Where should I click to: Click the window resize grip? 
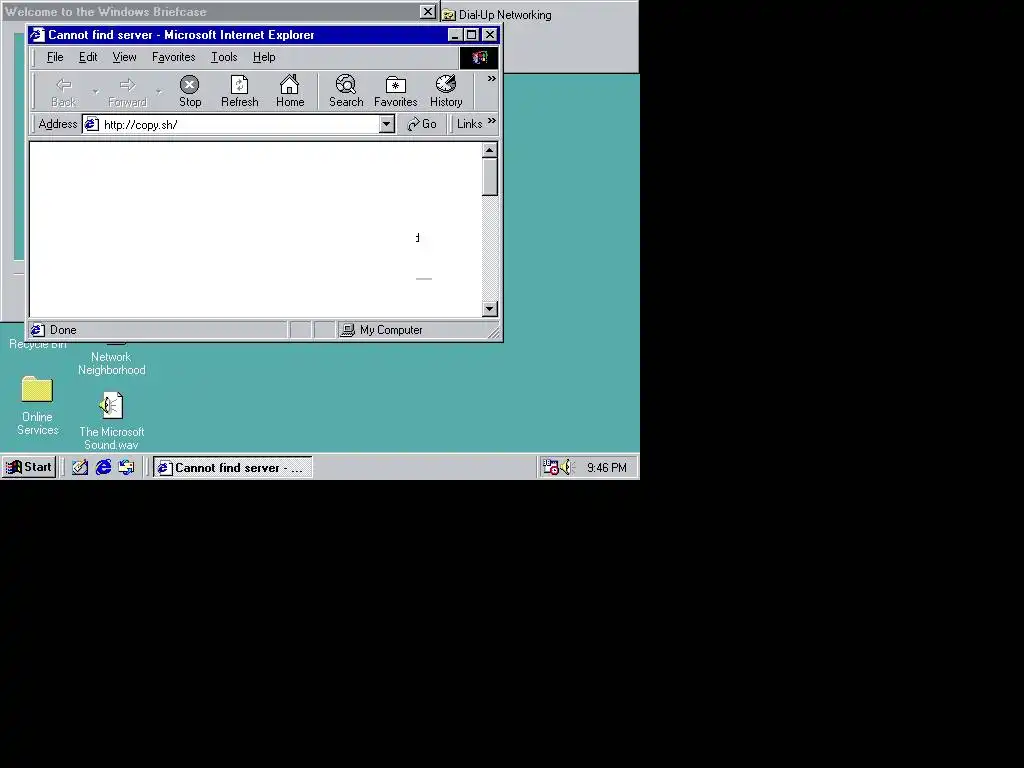(494, 332)
